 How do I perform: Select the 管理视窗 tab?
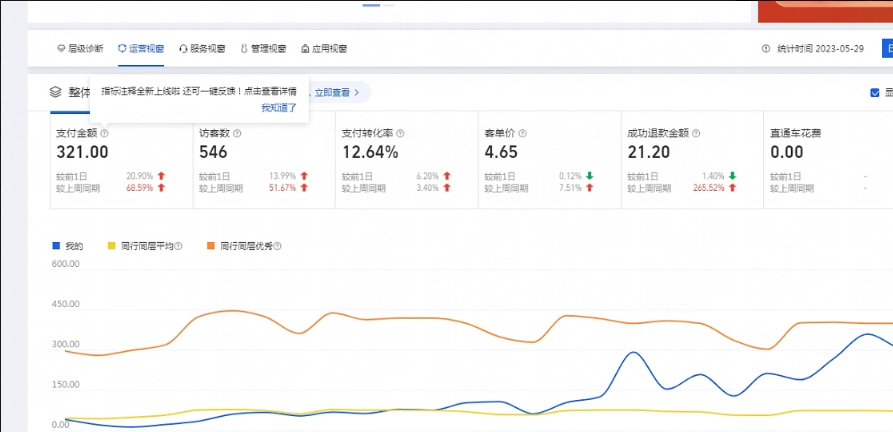tap(263, 48)
